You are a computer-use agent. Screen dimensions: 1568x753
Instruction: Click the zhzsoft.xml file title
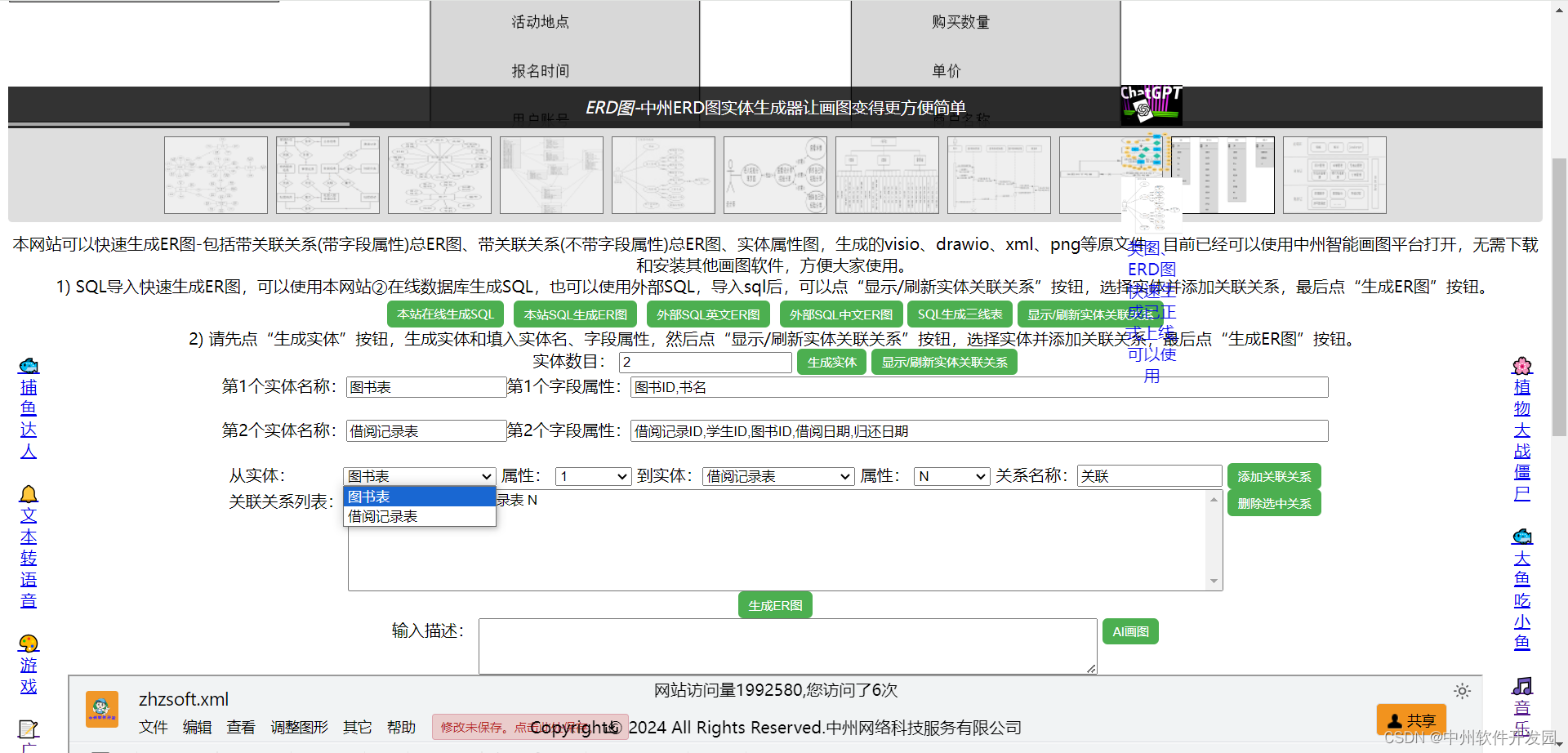184,699
